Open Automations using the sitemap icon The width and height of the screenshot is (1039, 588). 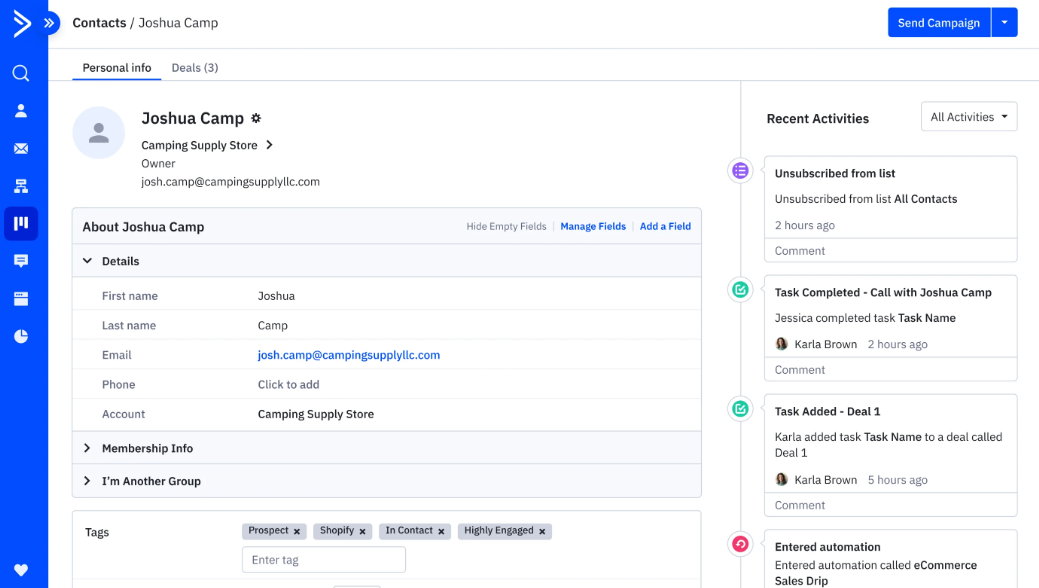pos(22,186)
